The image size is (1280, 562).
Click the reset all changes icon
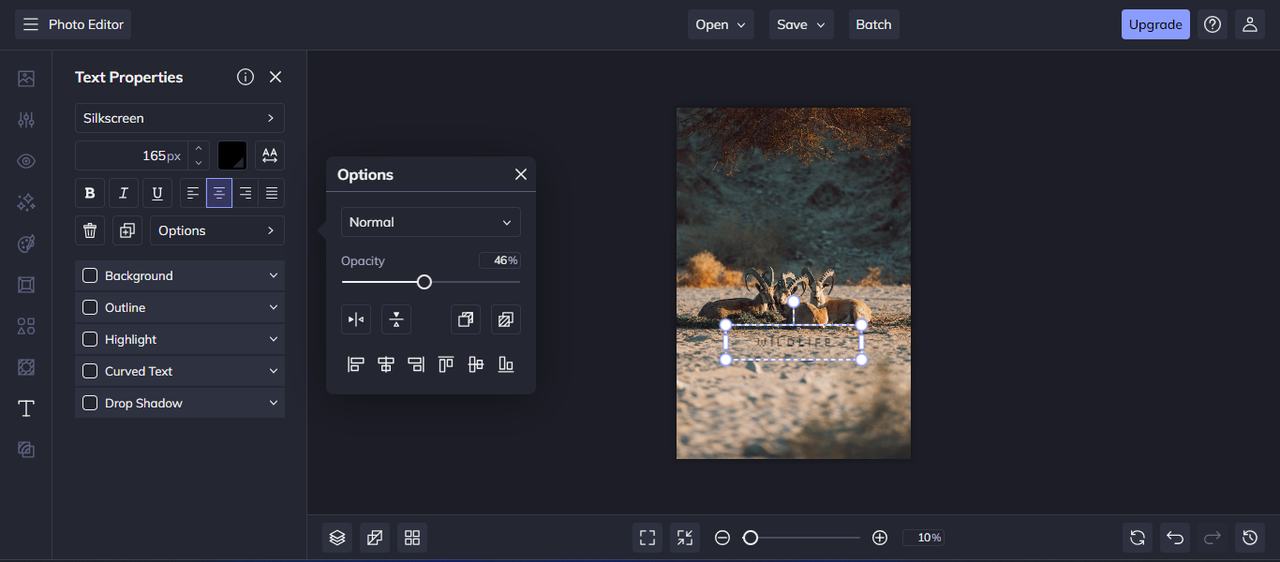point(1137,538)
